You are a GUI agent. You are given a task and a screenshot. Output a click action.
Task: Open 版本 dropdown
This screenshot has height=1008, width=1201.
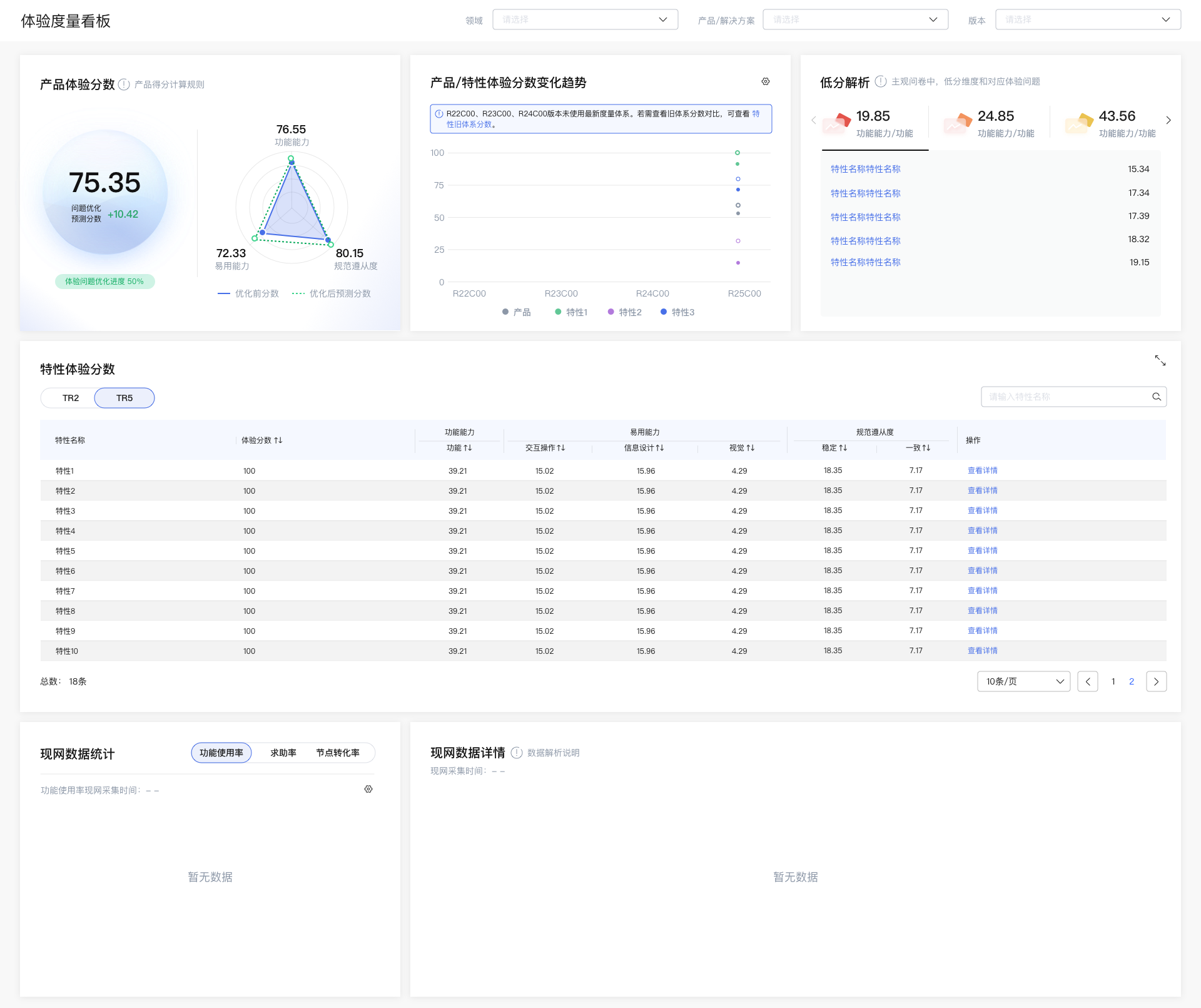(1088, 19)
